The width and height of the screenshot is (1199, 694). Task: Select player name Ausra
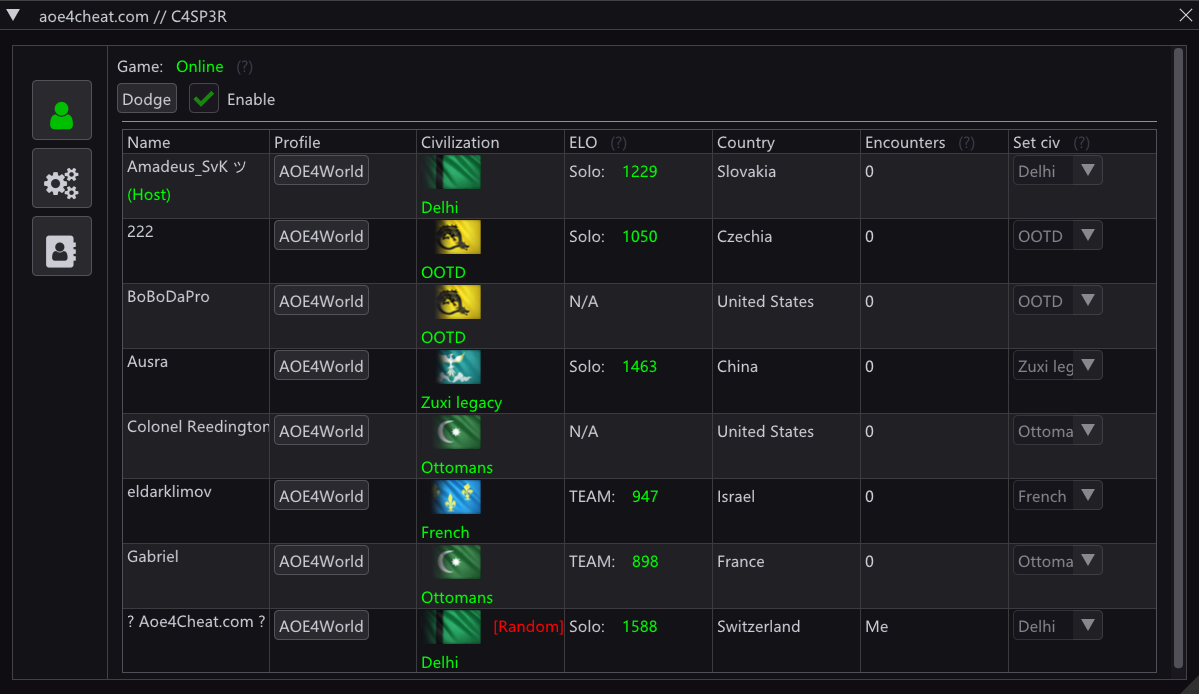(148, 362)
